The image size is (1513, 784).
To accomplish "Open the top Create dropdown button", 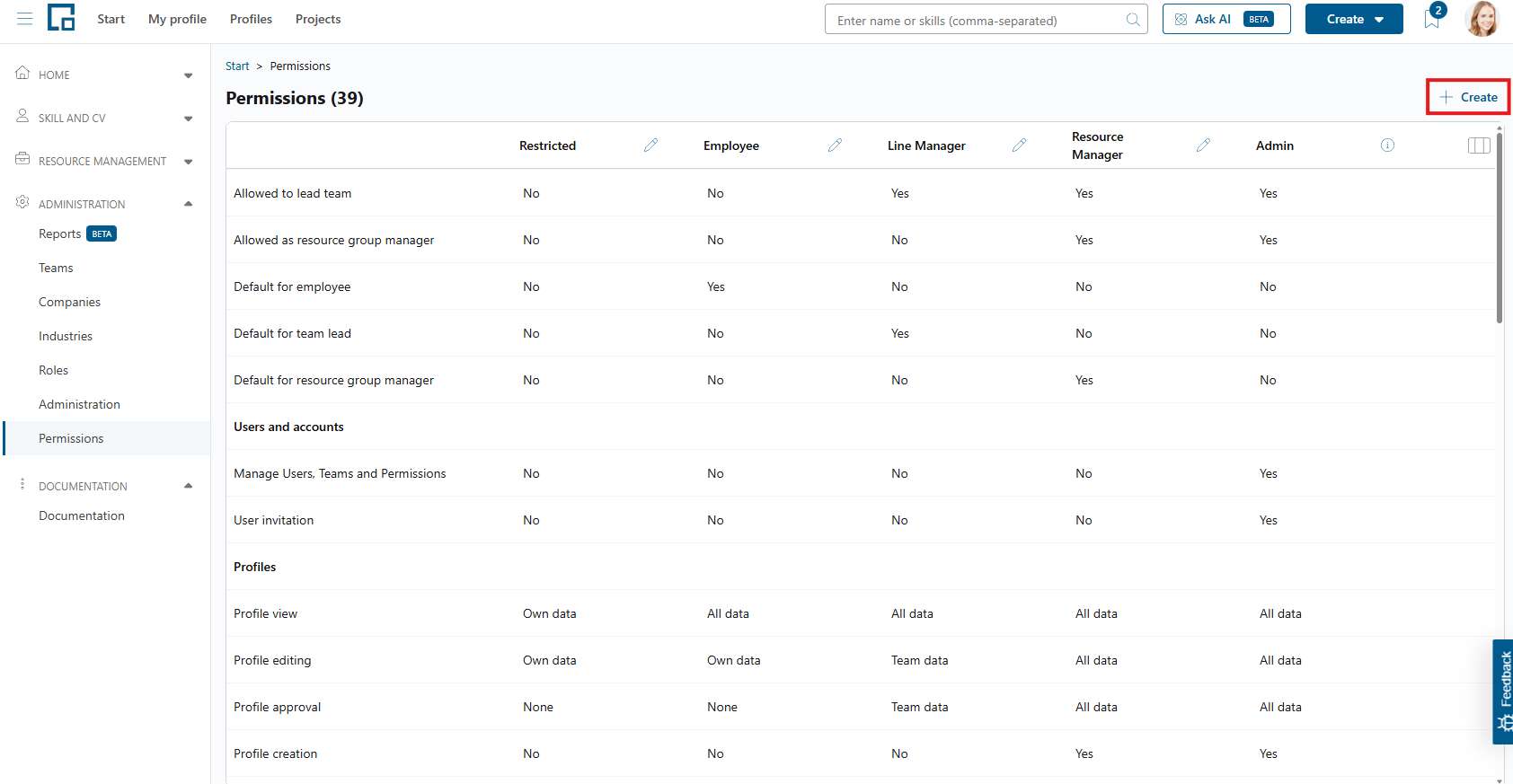I will click(1354, 19).
